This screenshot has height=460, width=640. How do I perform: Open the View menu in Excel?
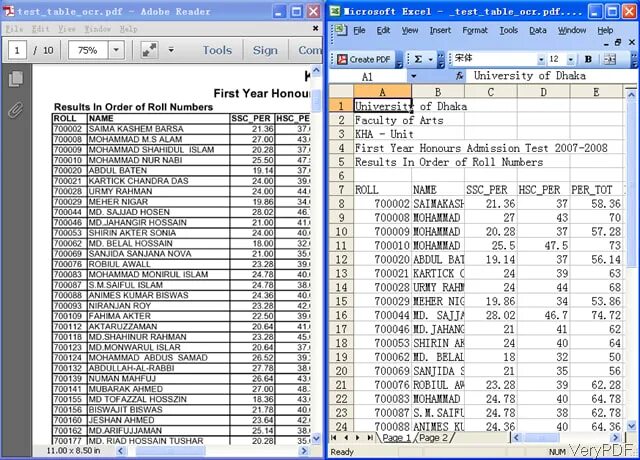(410, 30)
